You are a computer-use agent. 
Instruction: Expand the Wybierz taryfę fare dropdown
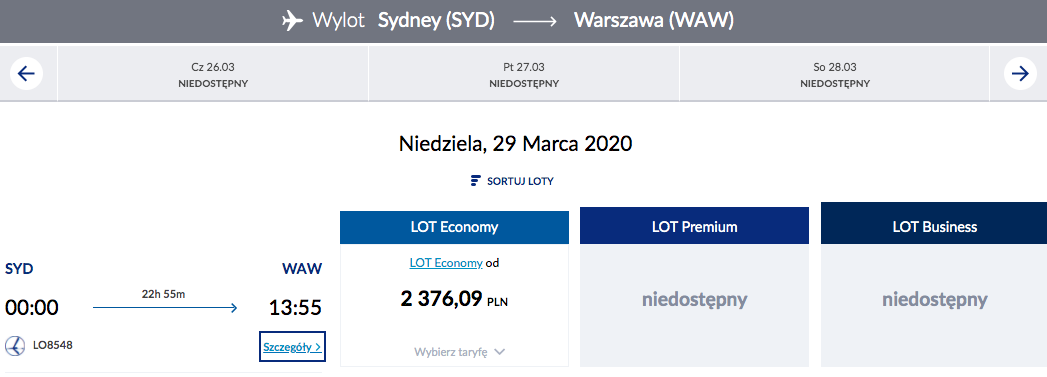point(459,352)
